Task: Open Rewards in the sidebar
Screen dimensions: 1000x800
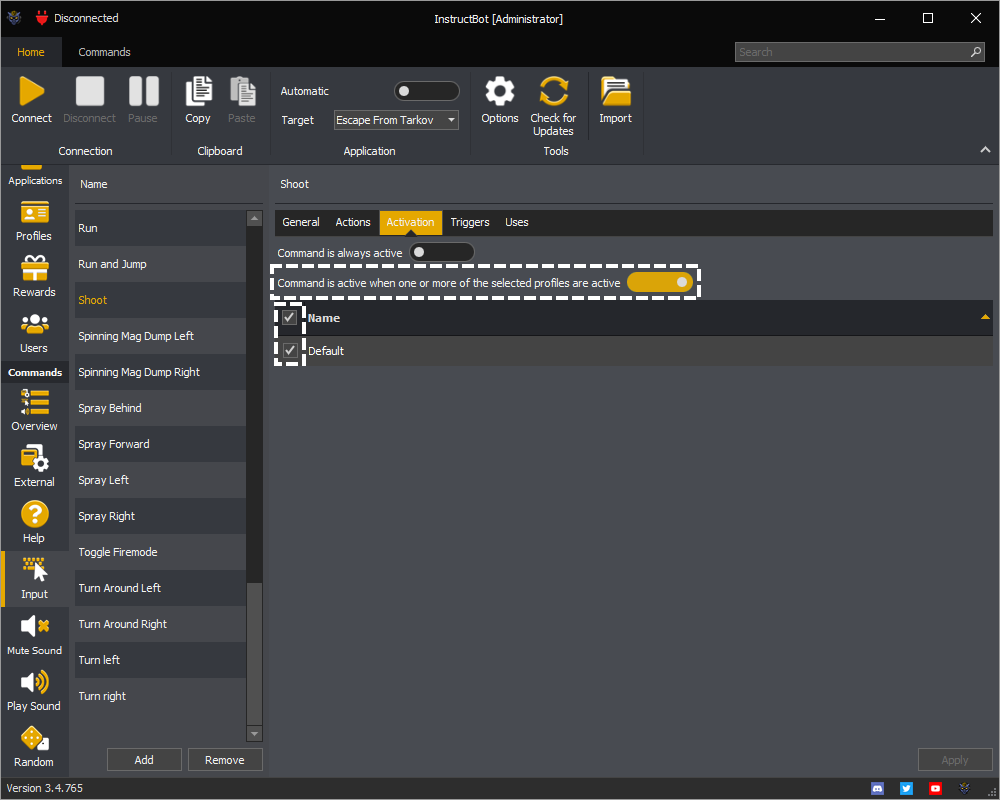Action: (x=34, y=277)
